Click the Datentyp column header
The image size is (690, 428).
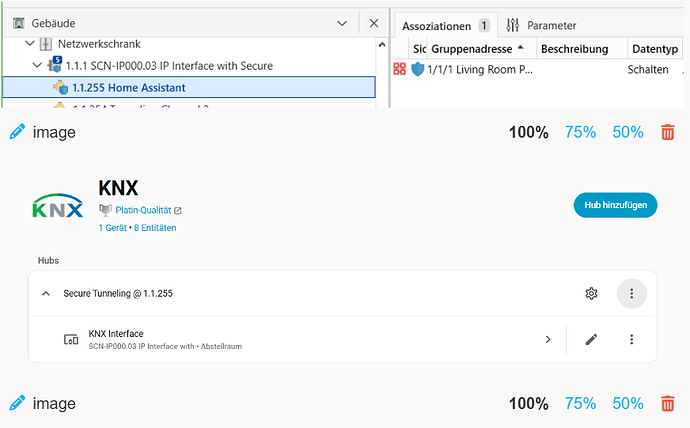655,49
